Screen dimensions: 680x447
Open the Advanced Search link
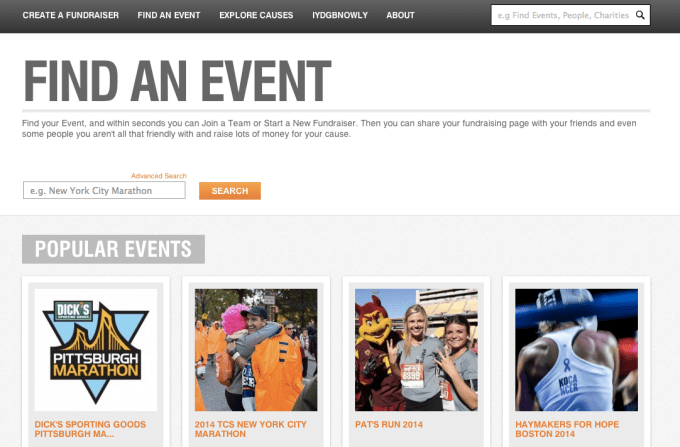click(159, 176)
